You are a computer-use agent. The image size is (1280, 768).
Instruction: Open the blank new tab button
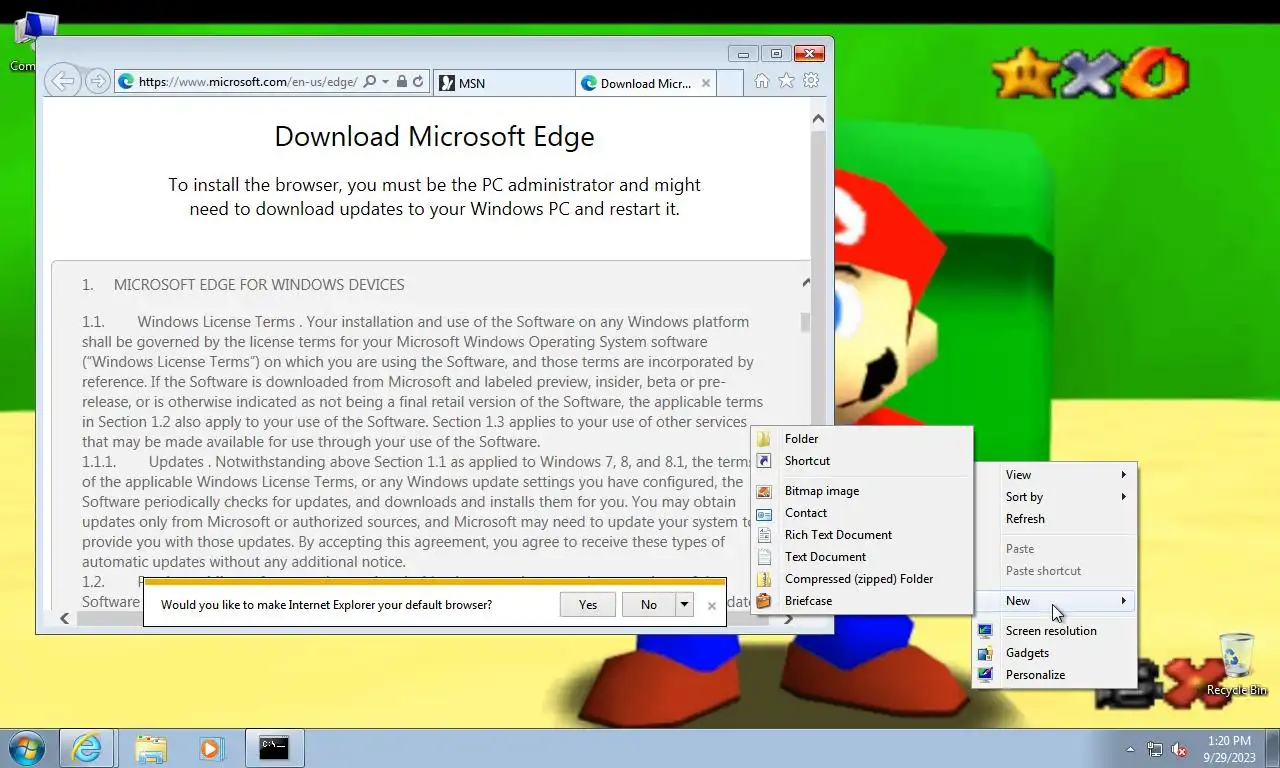(731, 83)
